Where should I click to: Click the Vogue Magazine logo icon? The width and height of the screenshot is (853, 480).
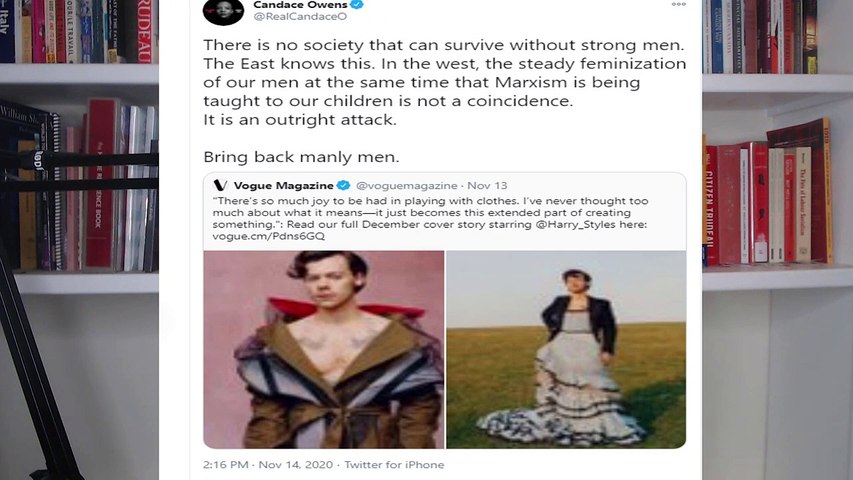point(220,186)
